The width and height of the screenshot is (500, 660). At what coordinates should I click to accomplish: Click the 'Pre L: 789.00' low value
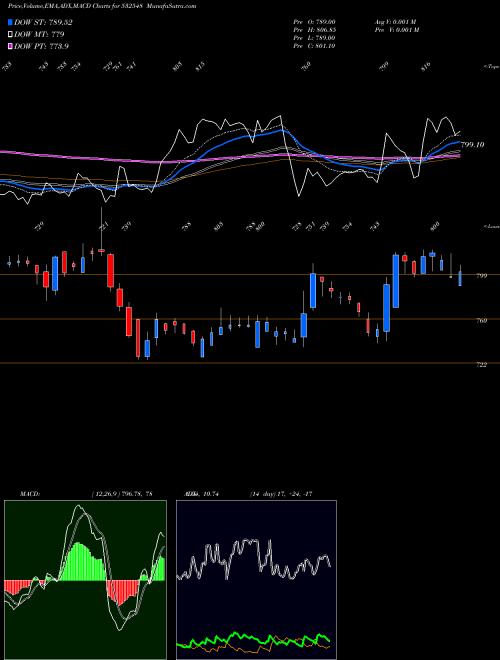(x=314, y=38)
